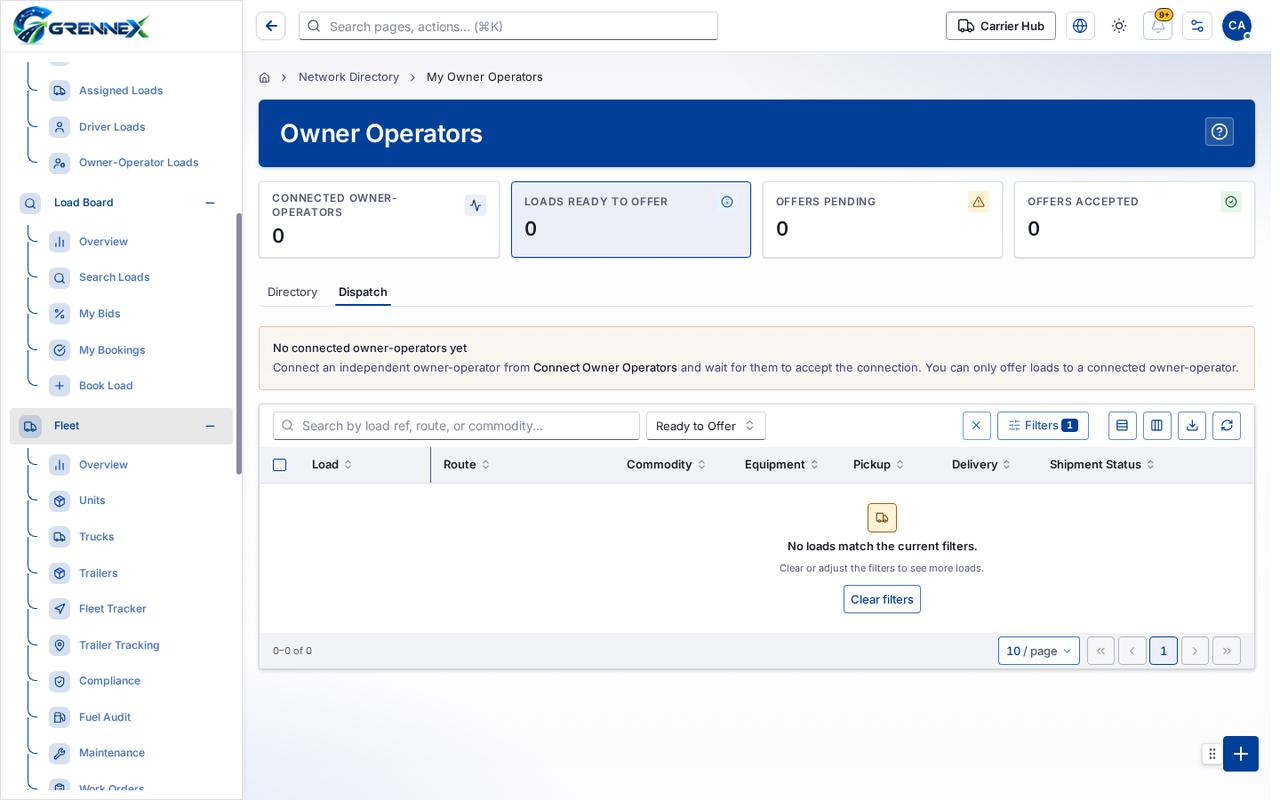The width and height of the screenshot is (1280, 800).
Task: Click the Carrier Hub button
Action: [1001, 26]
